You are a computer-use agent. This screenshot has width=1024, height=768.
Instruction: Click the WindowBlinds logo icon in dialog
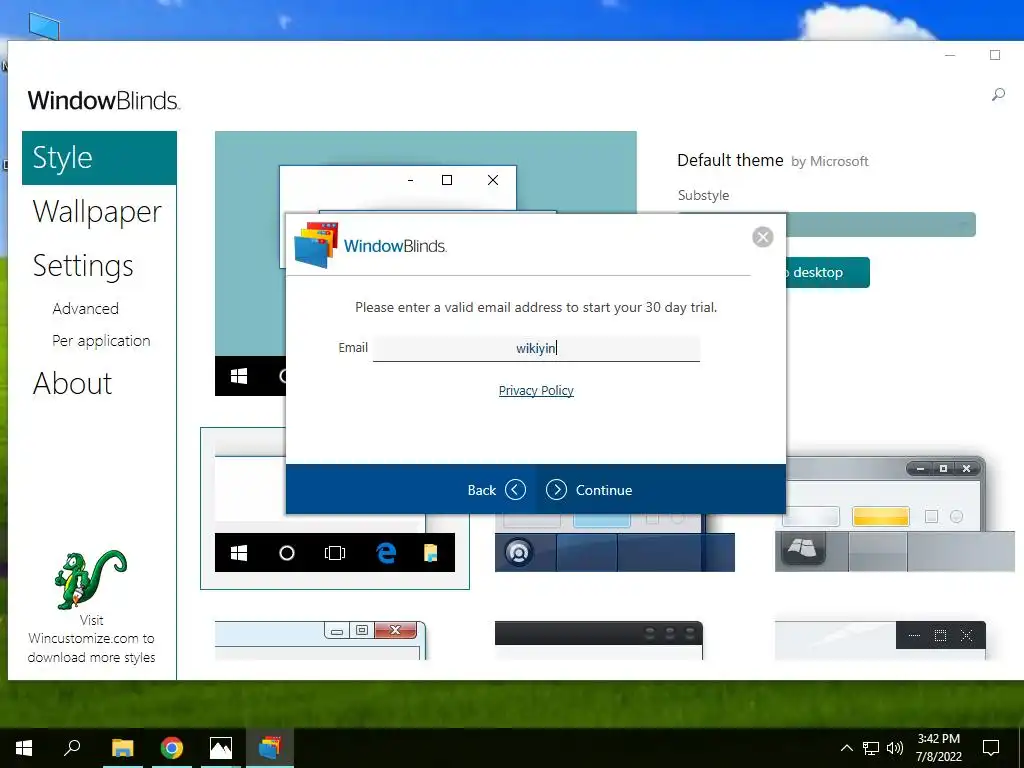click(316, 245)
